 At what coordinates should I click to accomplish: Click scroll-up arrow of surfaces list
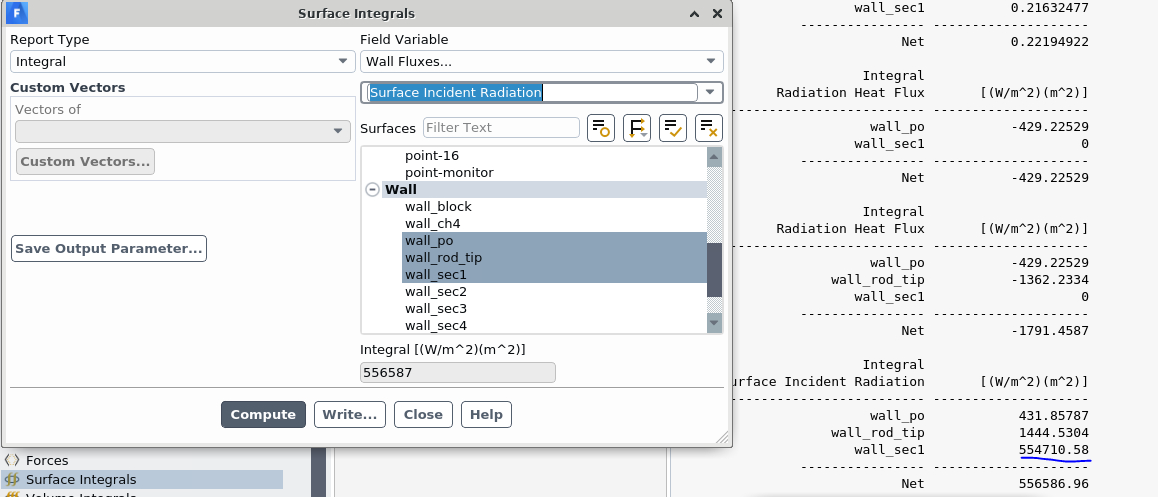tap(714, 157)
